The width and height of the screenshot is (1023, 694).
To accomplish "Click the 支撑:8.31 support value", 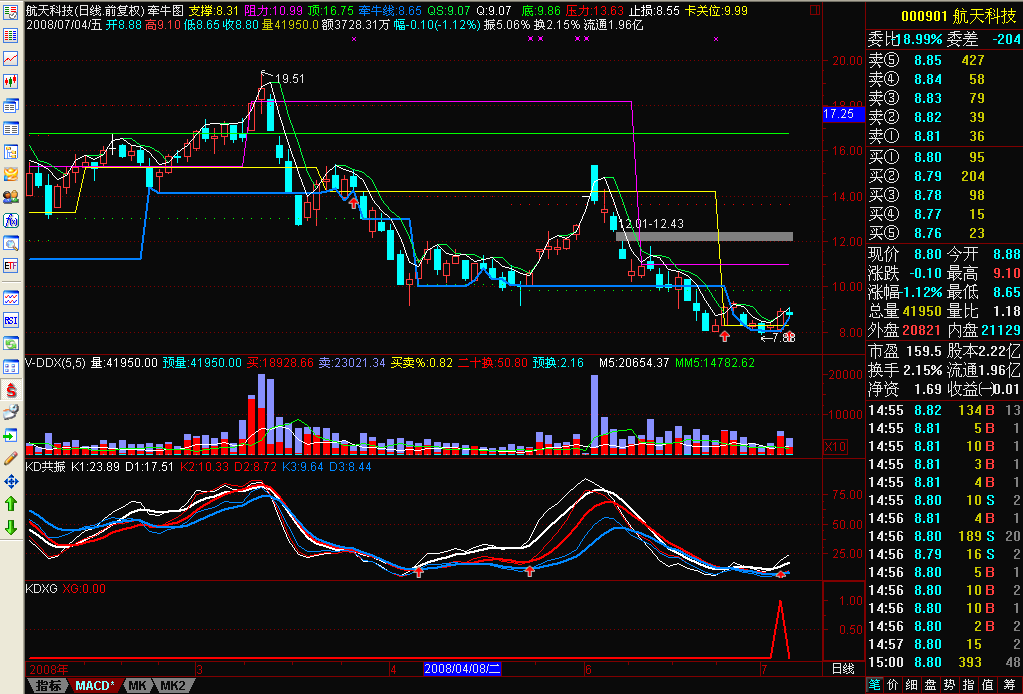I will click(213, 10).
